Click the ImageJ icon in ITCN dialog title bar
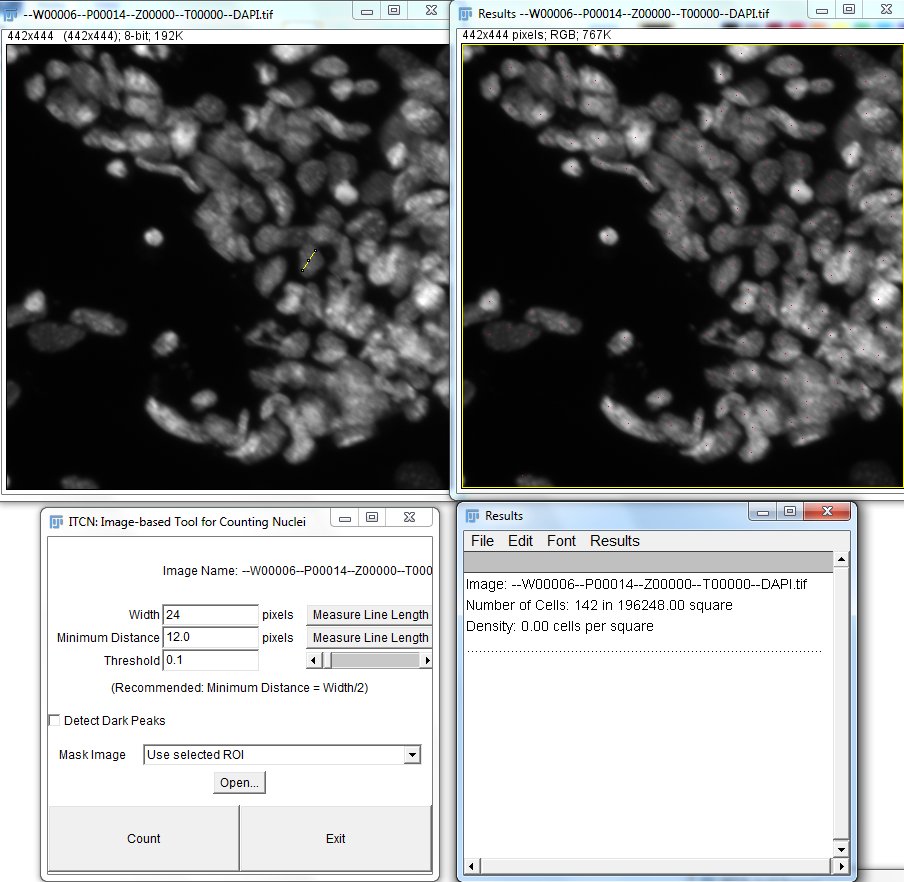Viewport: 904px width, 882px height. pyautogui.click(x=56, y=519)
